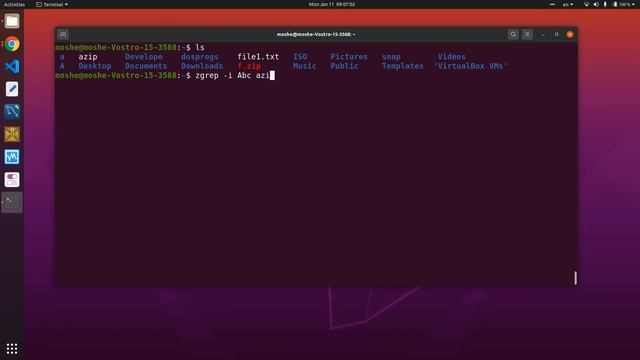
Task: Click the terminal window title text
Action: click(x=316, y=35)
